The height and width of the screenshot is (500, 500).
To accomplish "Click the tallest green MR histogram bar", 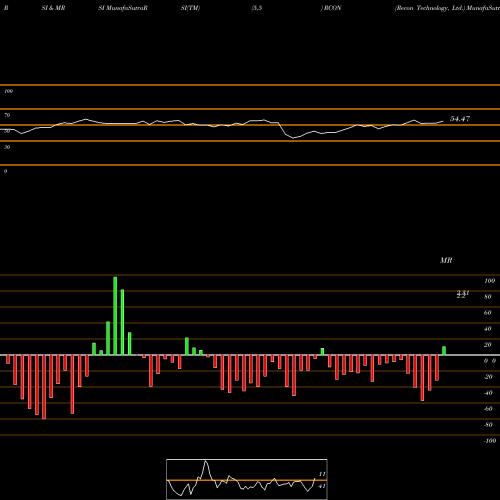I will tap(115, 316).
